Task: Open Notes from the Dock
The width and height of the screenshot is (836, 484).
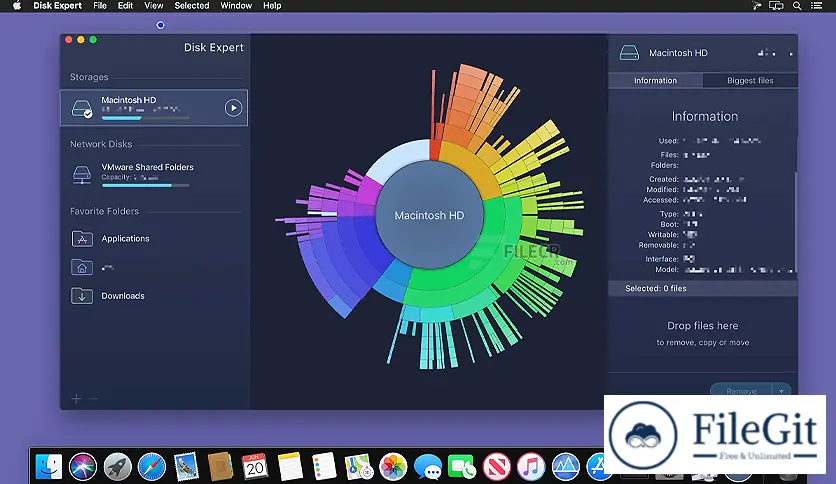Action: pos(290,467)
